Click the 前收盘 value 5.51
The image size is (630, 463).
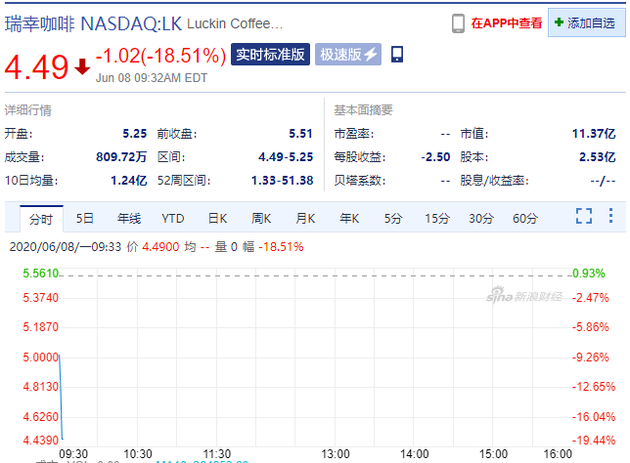pos(301,133)
